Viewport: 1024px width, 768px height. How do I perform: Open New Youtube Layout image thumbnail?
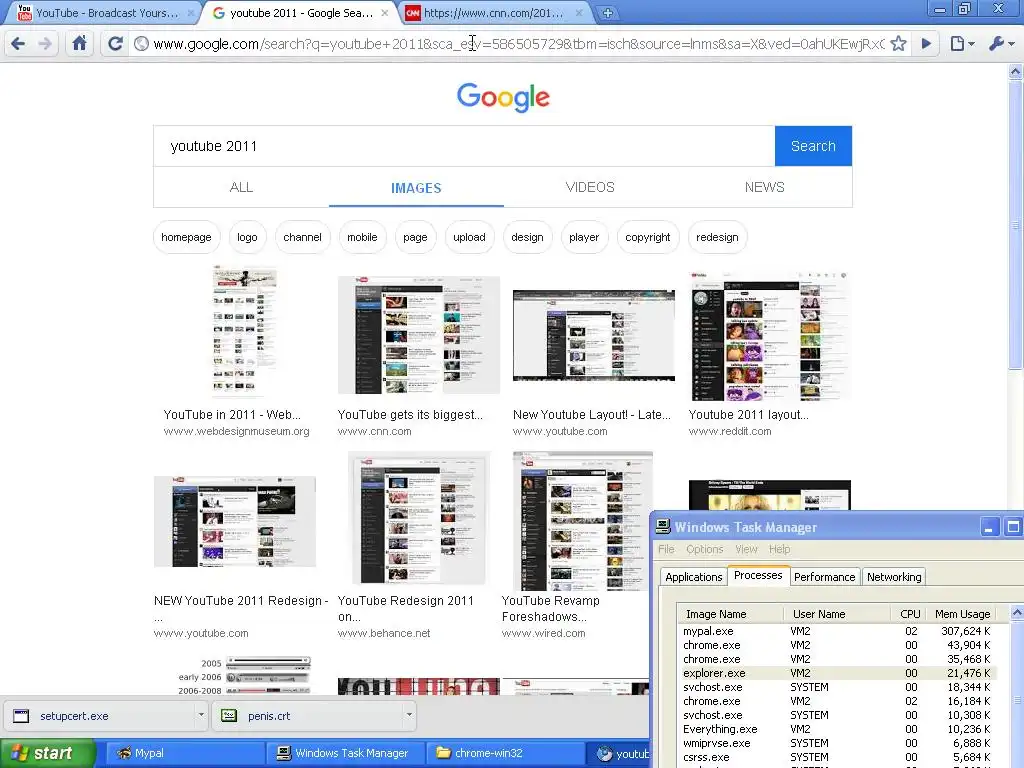point(594,335)
